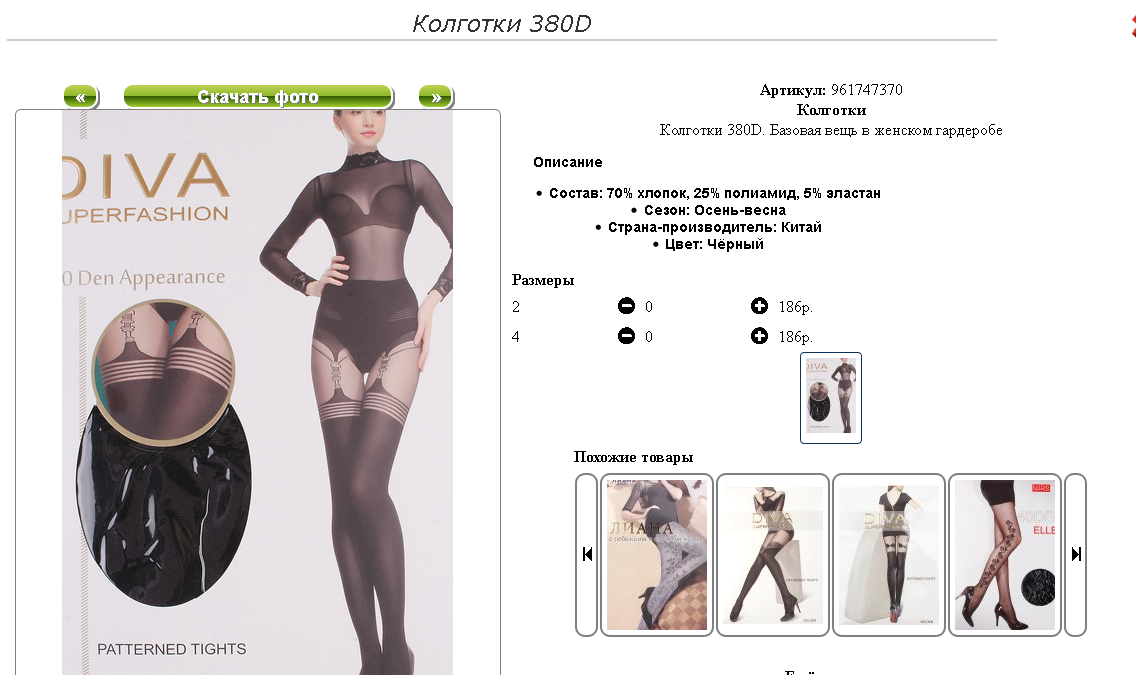Decrease quantity for size 4
Screen dimensions: 1136x675
point(626,335)
